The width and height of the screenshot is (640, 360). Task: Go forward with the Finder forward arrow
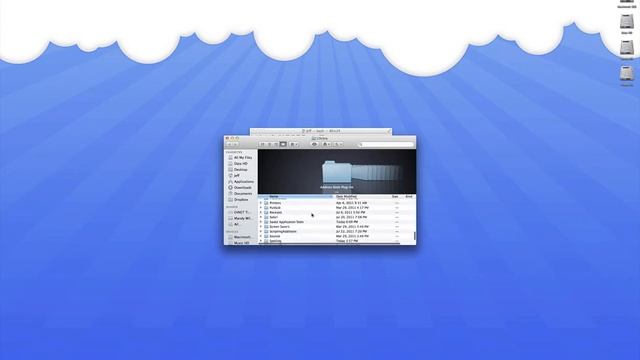(x=236, y=144)
